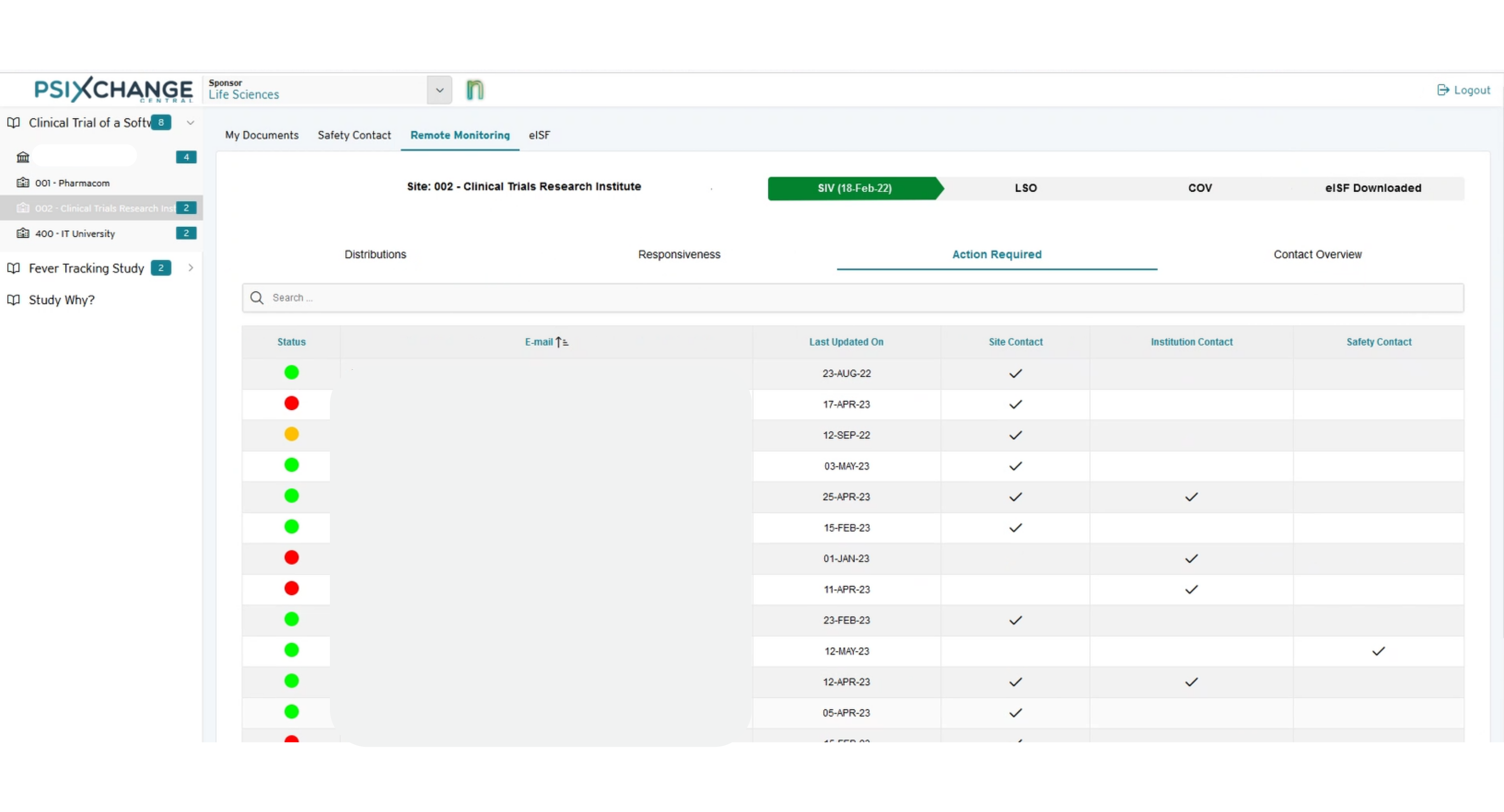The image size is (1504, 812).
Task: Log out using the Logout link
Action: coord(1464,90)
